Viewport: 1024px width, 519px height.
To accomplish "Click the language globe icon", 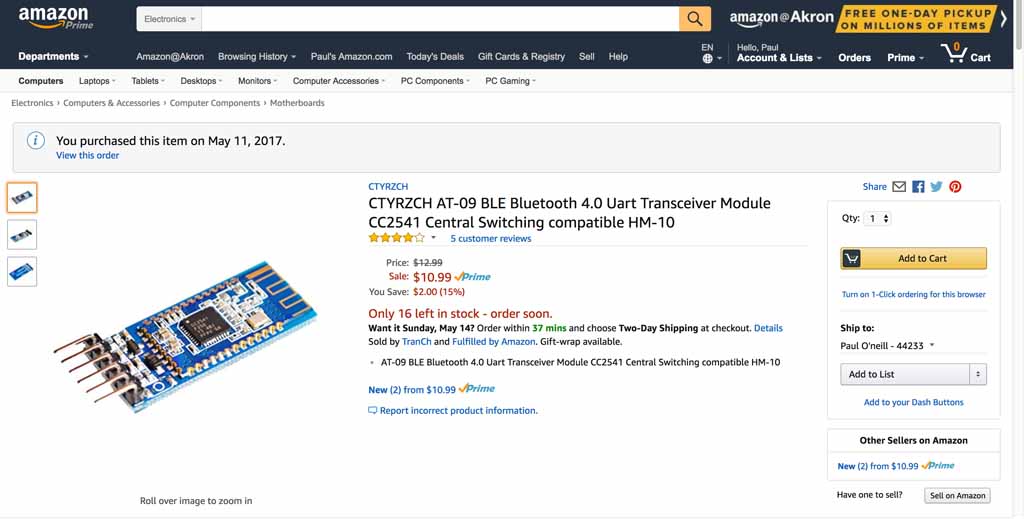I will click(707, 59).
